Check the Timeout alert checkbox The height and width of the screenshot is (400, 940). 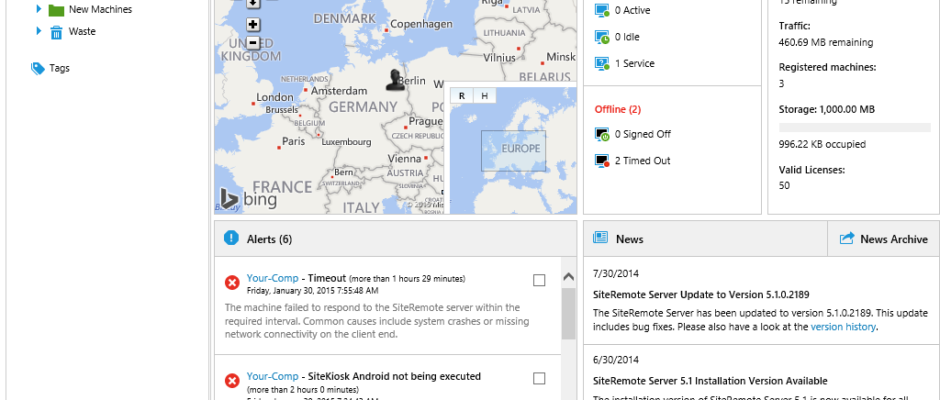coord(539,280)
